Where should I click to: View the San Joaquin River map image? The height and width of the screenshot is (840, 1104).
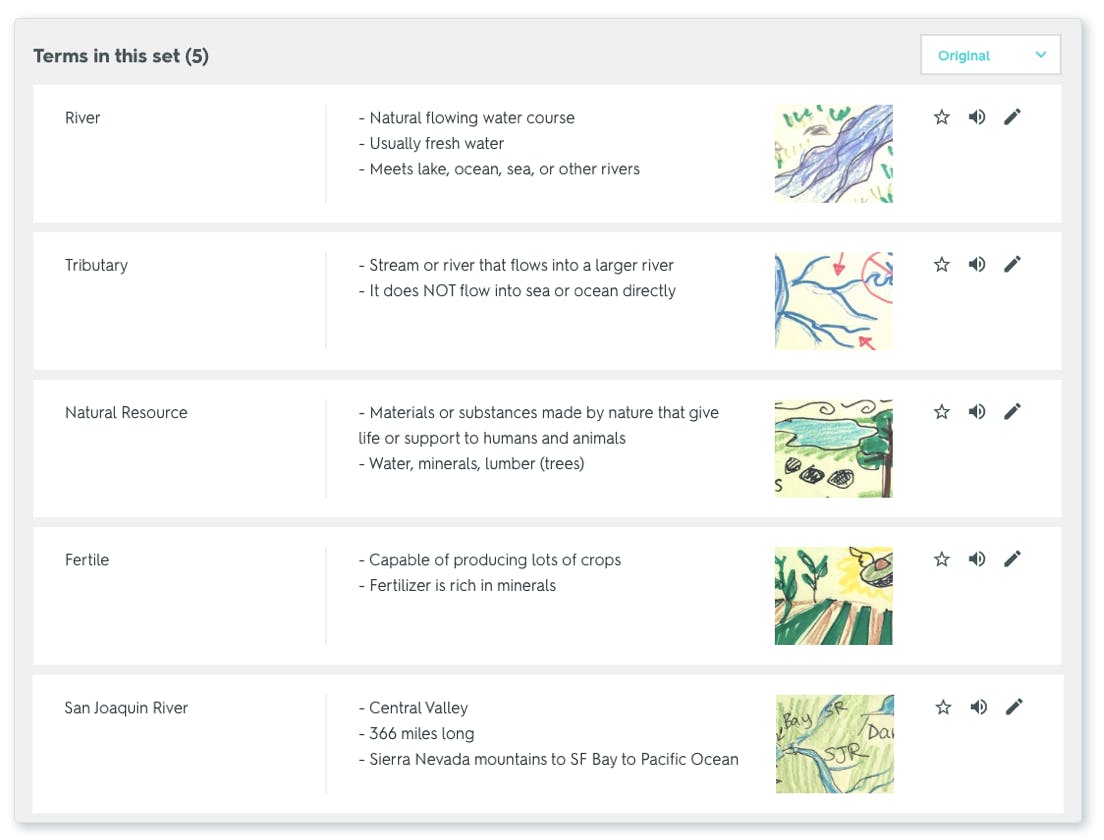(834, 743)
